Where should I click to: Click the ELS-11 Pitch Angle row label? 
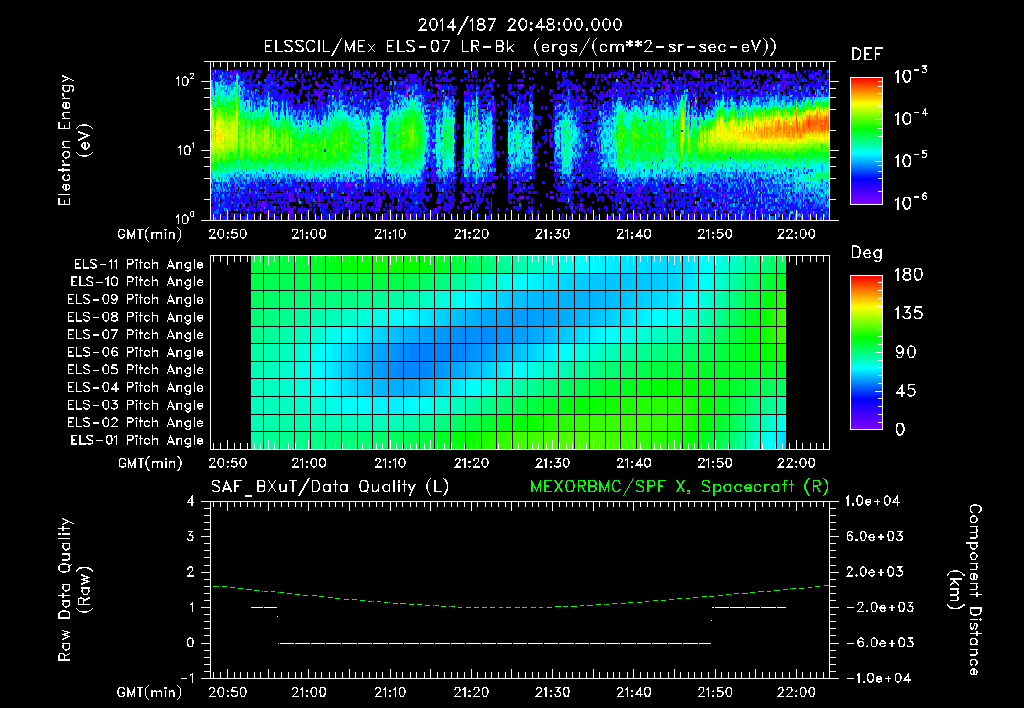pos(138,265)
